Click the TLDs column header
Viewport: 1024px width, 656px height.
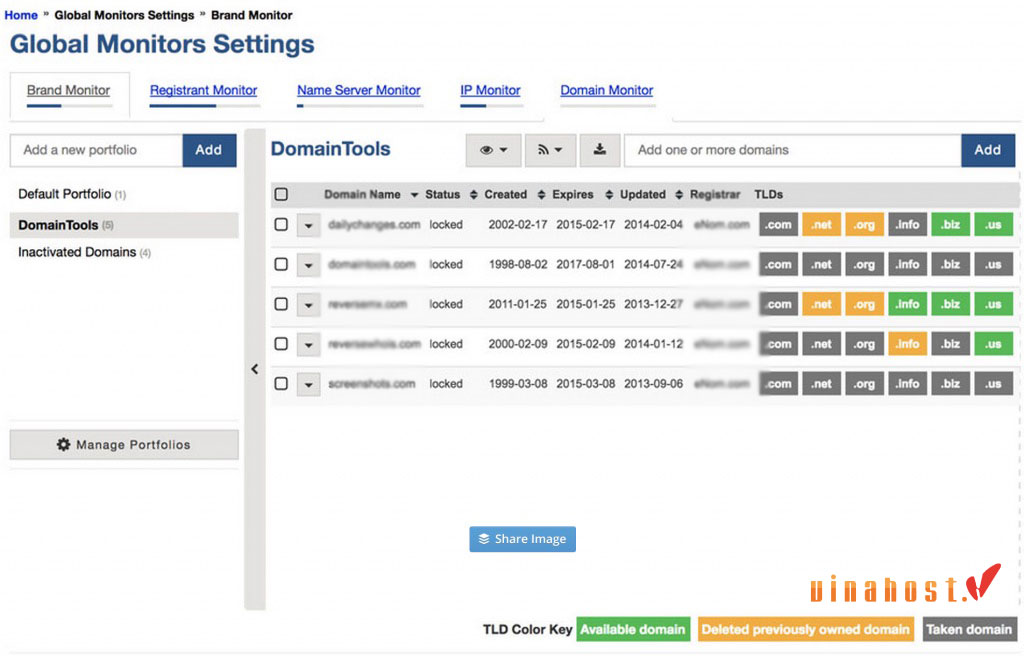(x=769, y=195)
